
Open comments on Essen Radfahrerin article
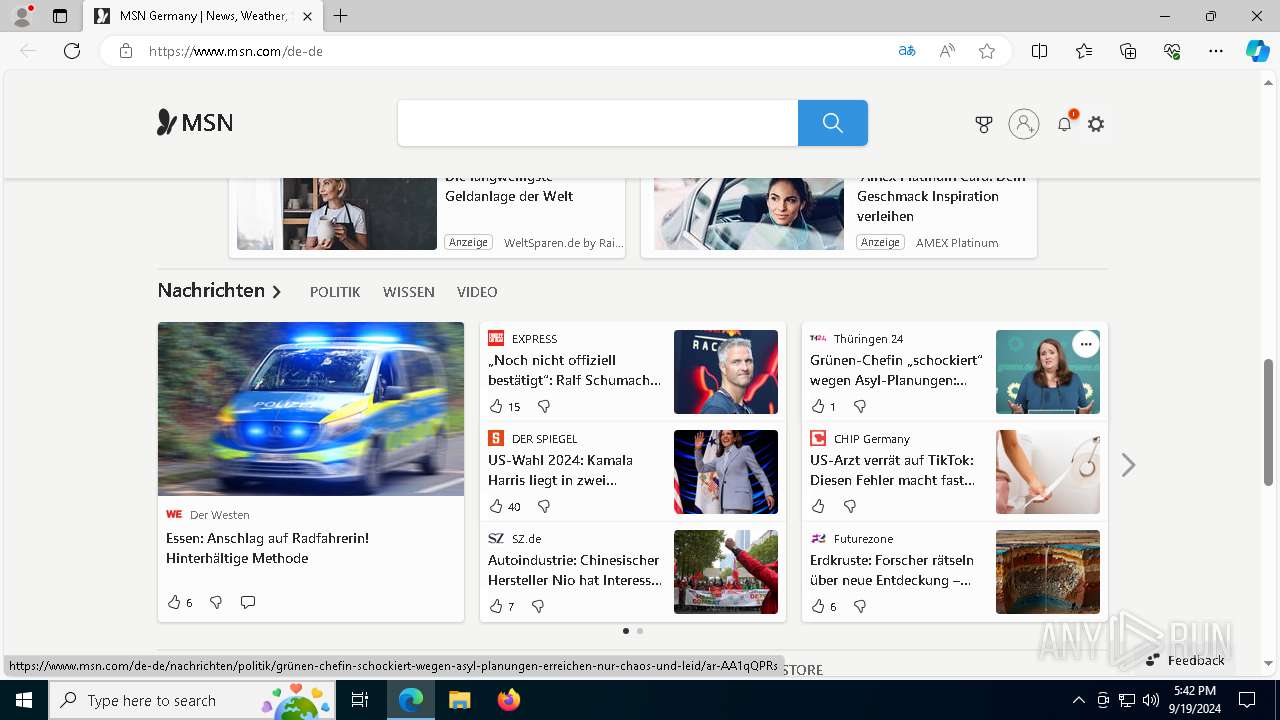point(248,602)
